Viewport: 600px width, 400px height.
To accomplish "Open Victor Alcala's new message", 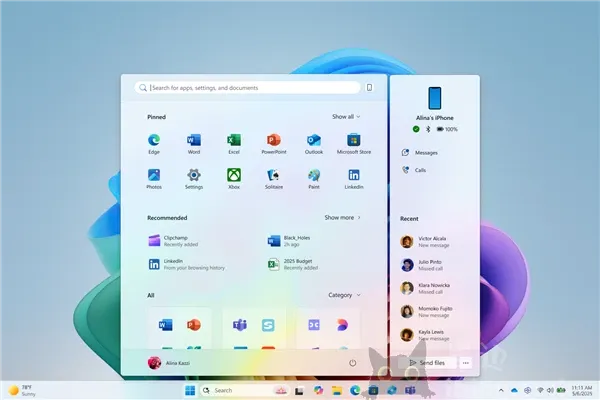I will [x=425, y=242].
